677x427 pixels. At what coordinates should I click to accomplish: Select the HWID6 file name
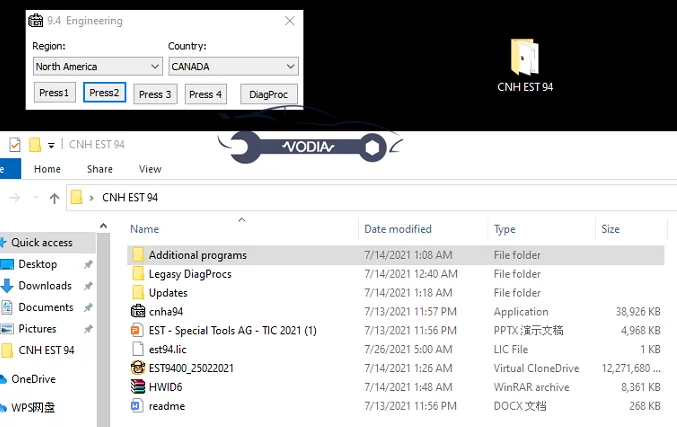point(165,387)
